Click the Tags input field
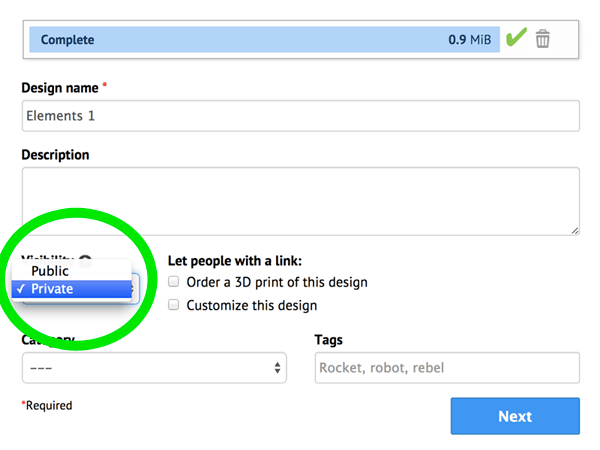The width and height of the screenshot is (600, 450). 447,368
